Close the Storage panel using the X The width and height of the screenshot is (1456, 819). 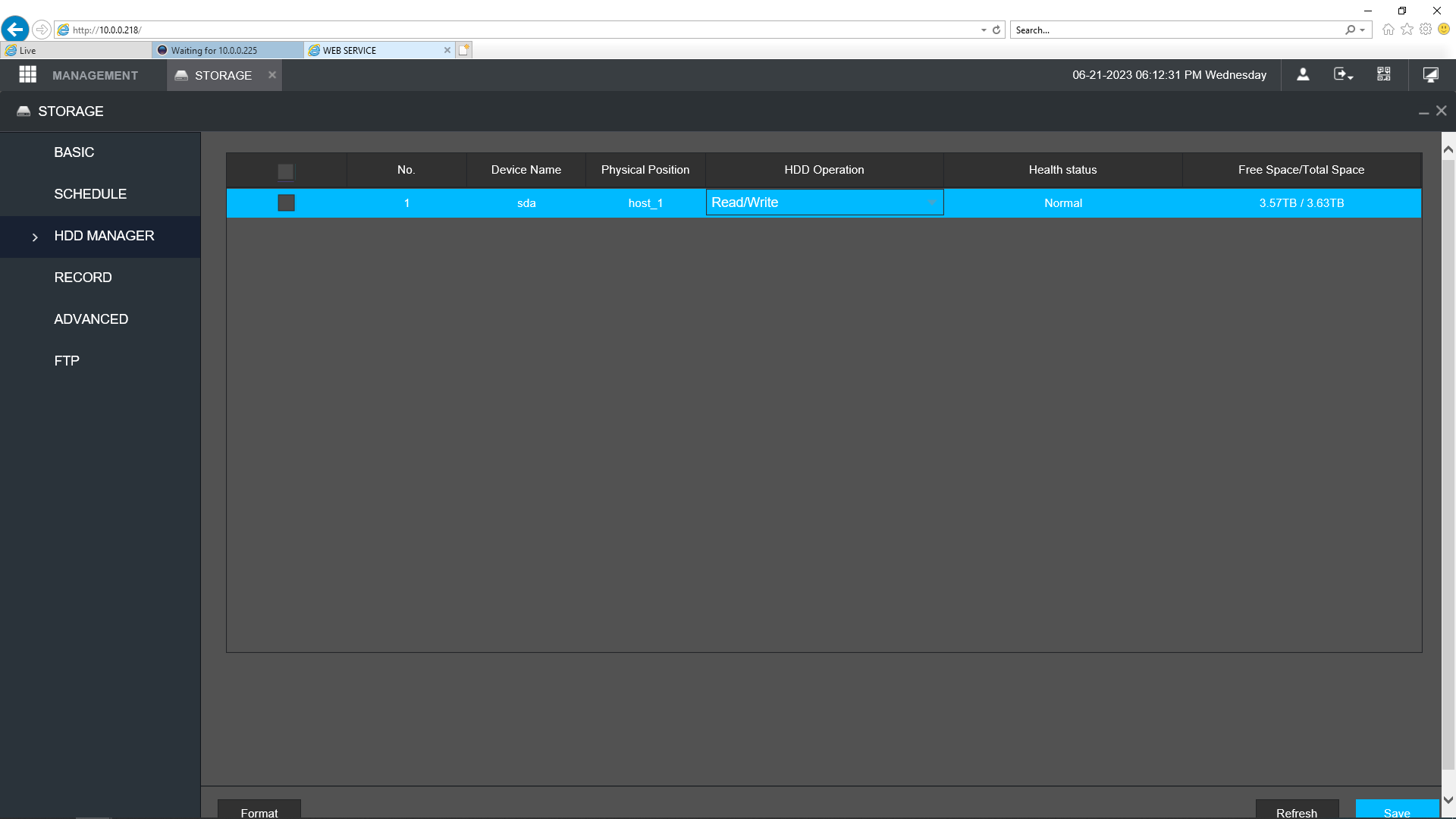click(1442, 111)
